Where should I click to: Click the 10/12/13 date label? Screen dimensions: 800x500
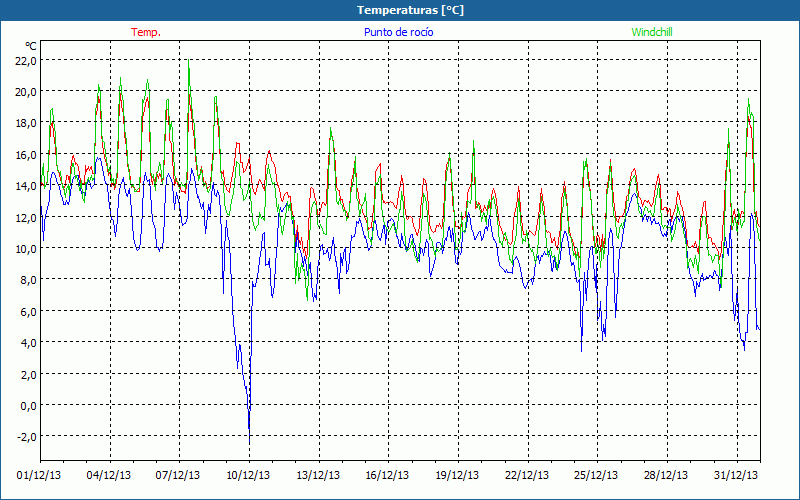248,476
